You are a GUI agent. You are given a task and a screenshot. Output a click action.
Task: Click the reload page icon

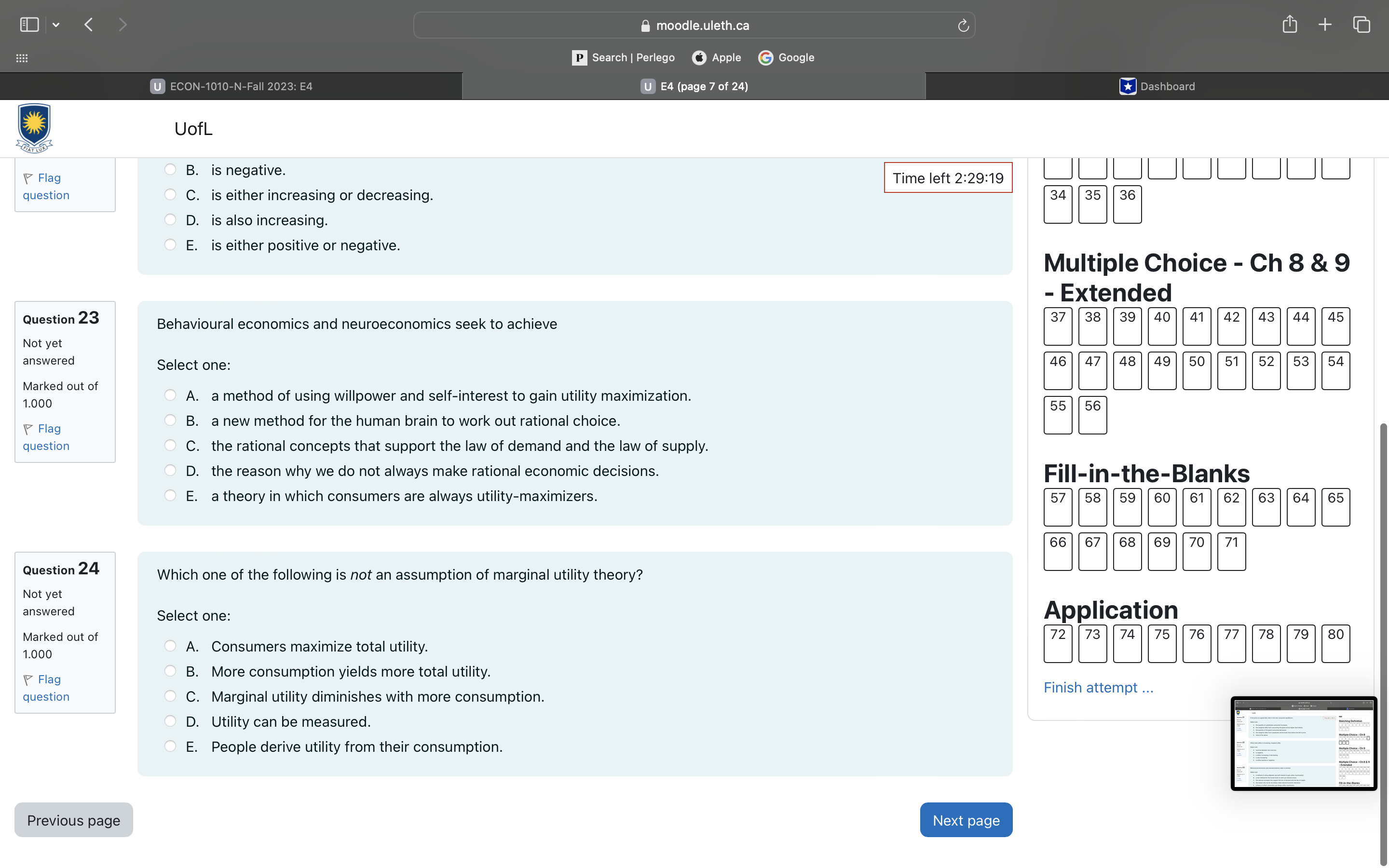point(963,26)
